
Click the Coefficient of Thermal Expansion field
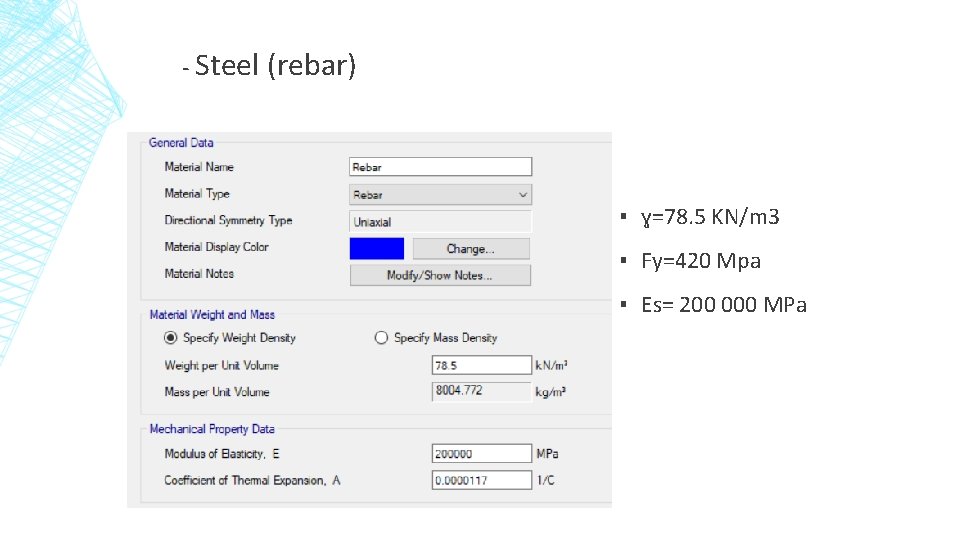coord(481,480)
